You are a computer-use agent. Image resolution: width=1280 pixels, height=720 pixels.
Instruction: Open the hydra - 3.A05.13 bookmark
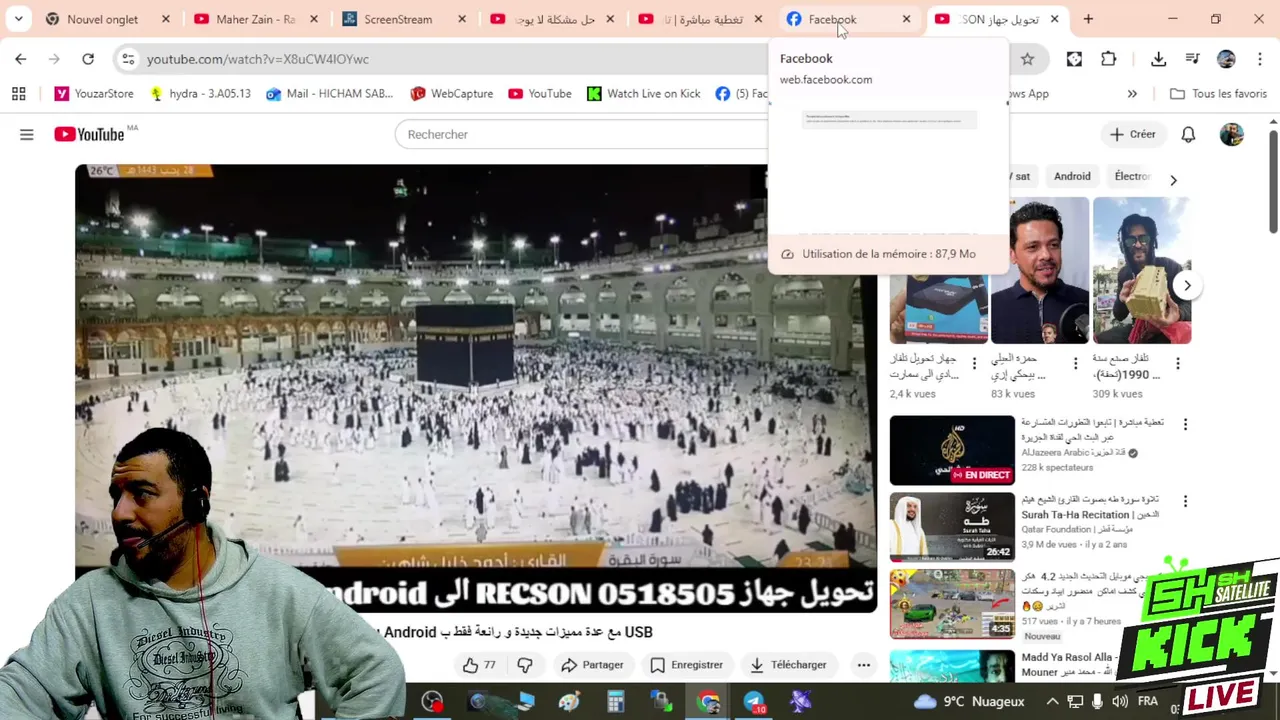[200, 93]
